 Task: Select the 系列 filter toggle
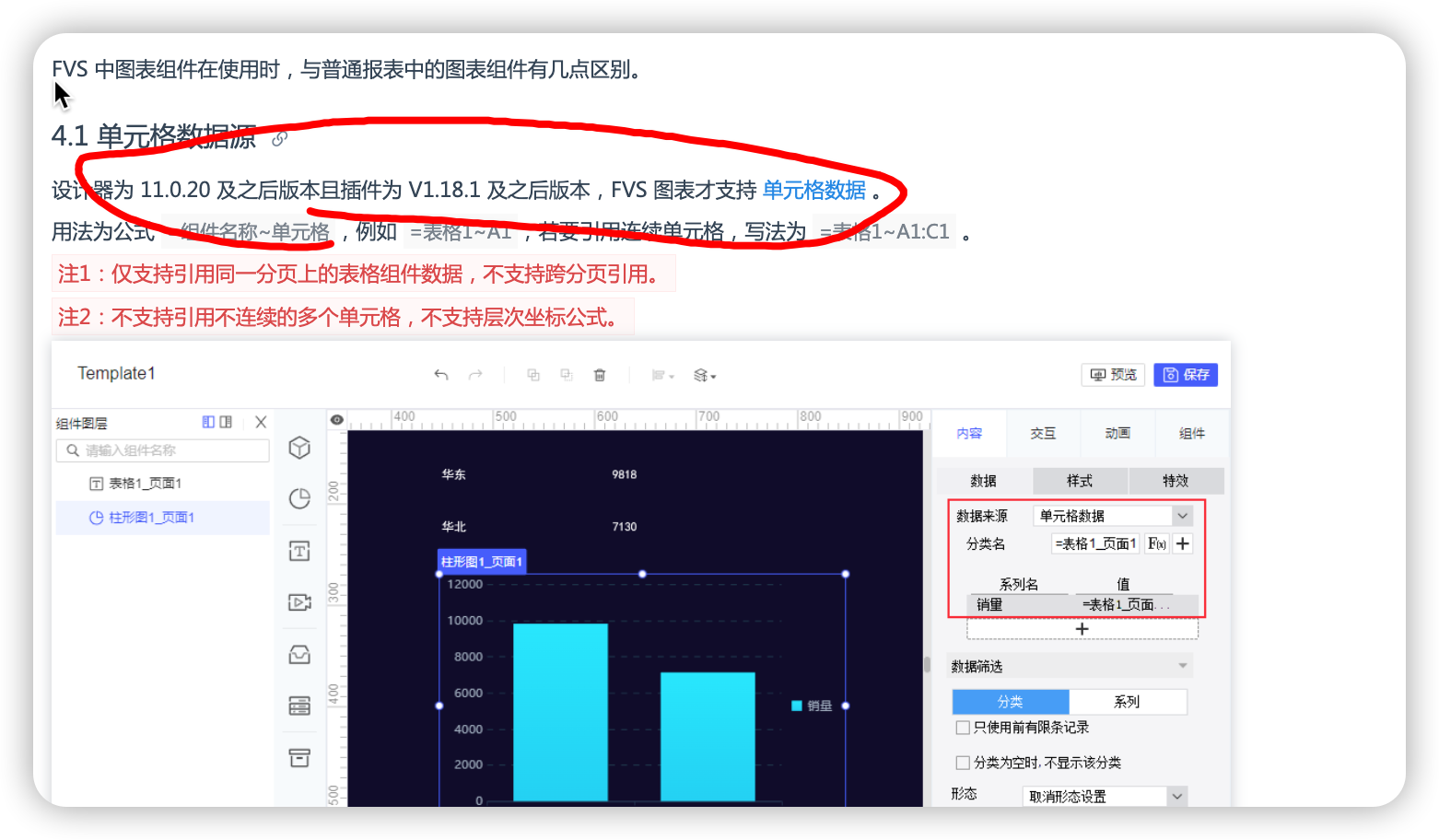[x=1128, y=702]
